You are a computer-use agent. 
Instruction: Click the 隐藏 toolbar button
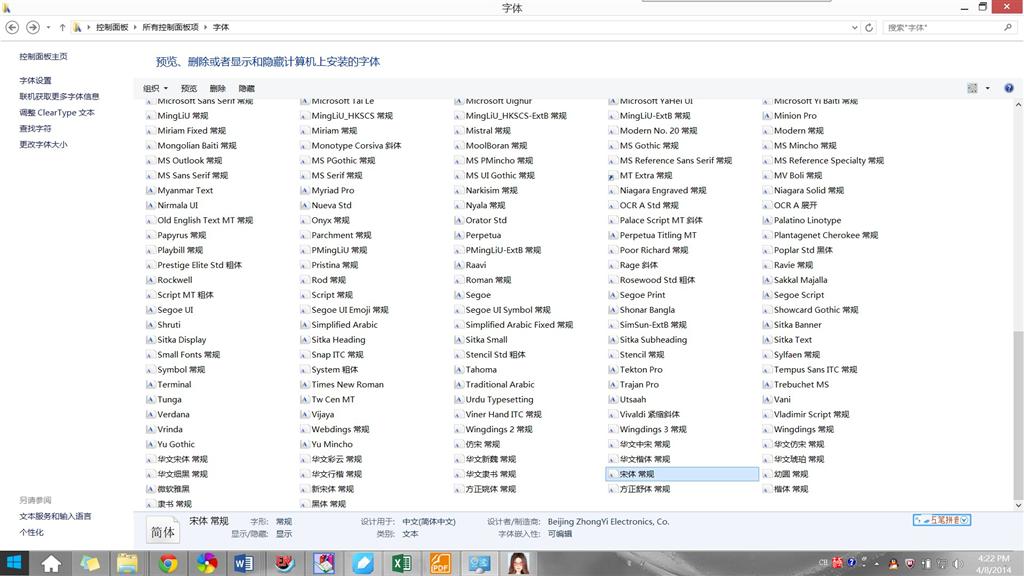click(246, 88)
